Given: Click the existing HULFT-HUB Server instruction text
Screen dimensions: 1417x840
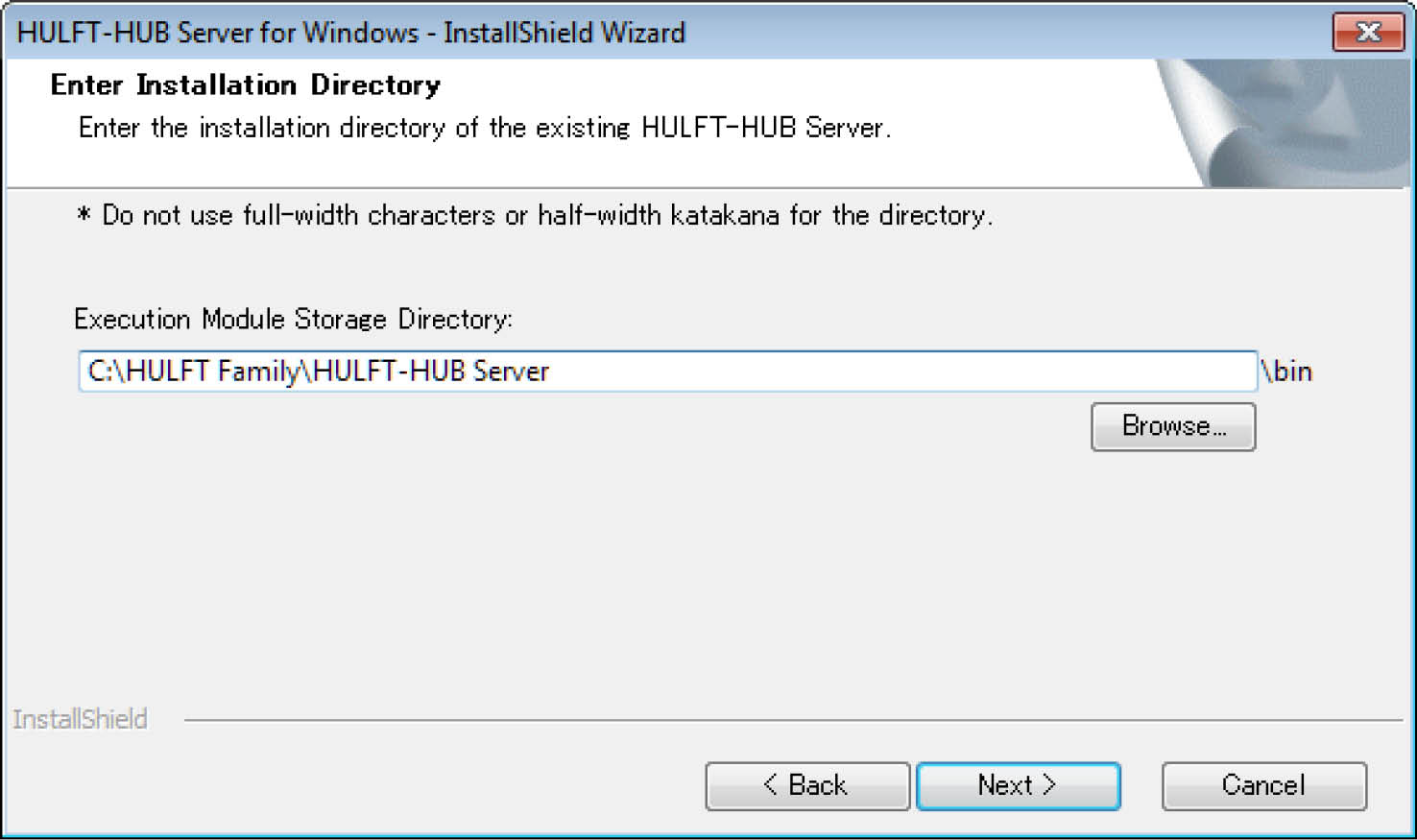Looking at the screenshot, I should (x=484, y=128).
